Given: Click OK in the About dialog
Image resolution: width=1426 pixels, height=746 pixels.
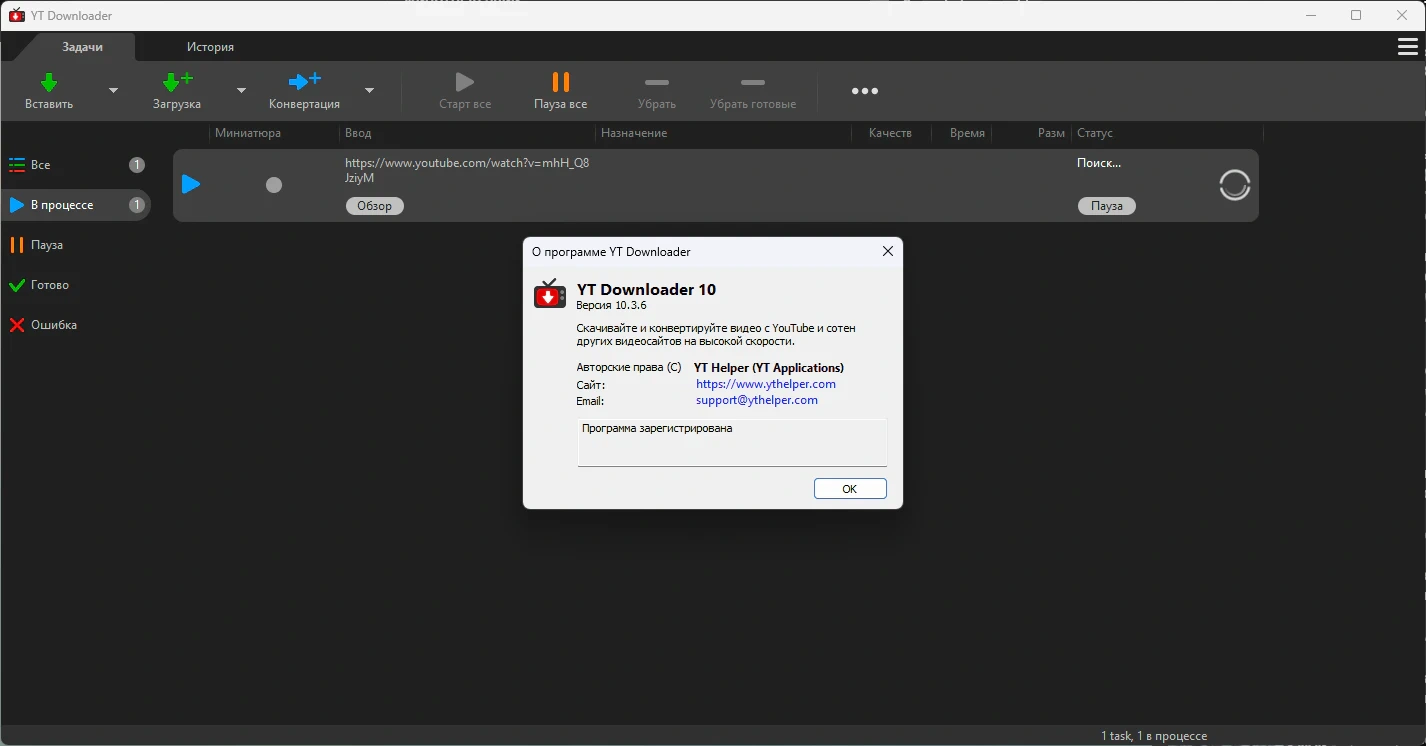Looking at the screenshot, I should [x=850, y=489].
